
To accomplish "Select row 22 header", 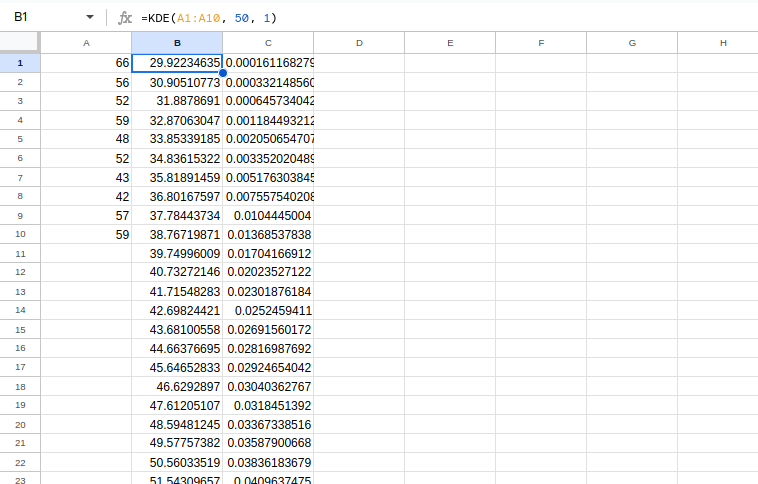I will coord(20,463).
